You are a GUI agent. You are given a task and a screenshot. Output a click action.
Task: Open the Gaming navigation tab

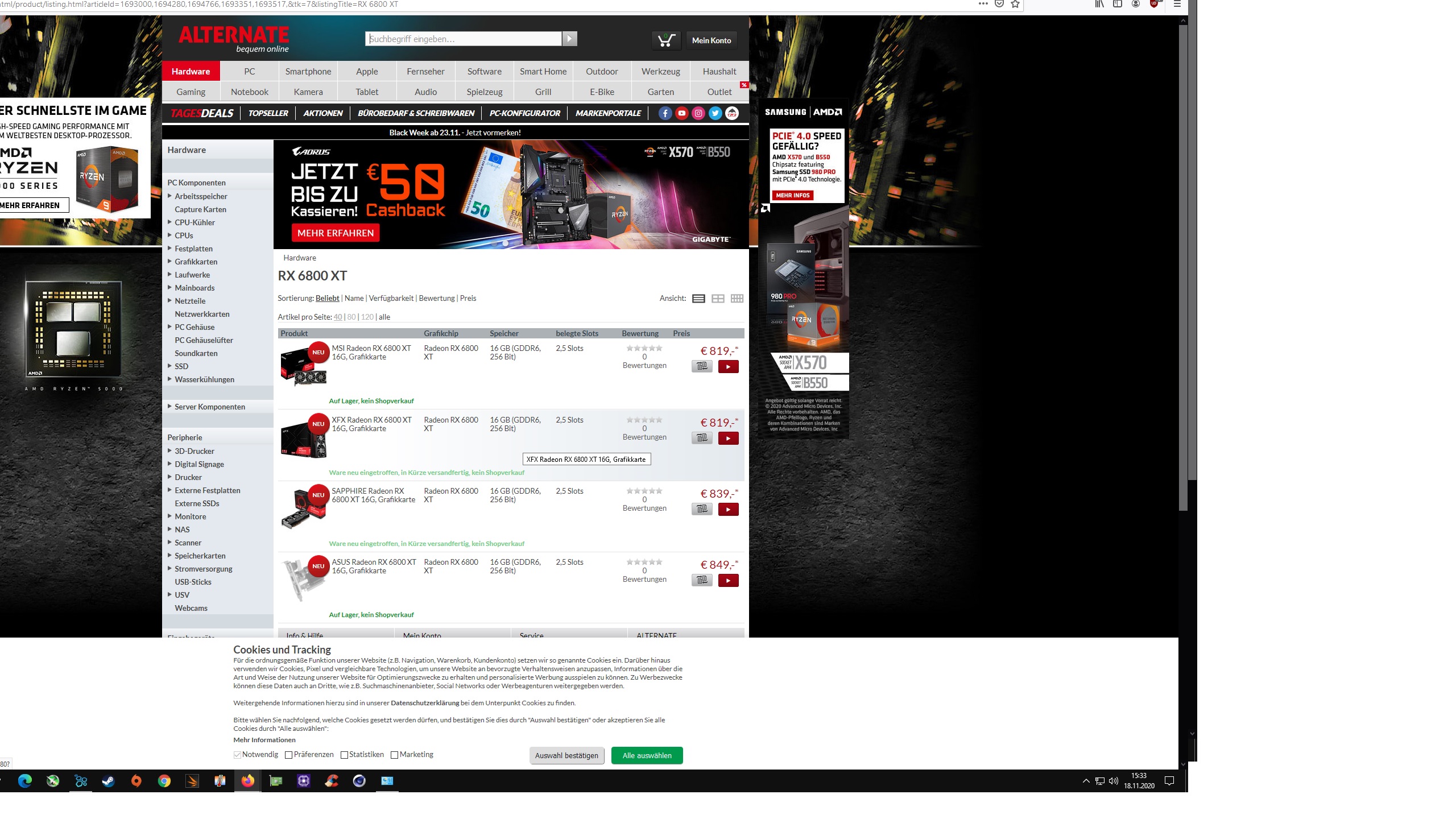pos(191,92)
